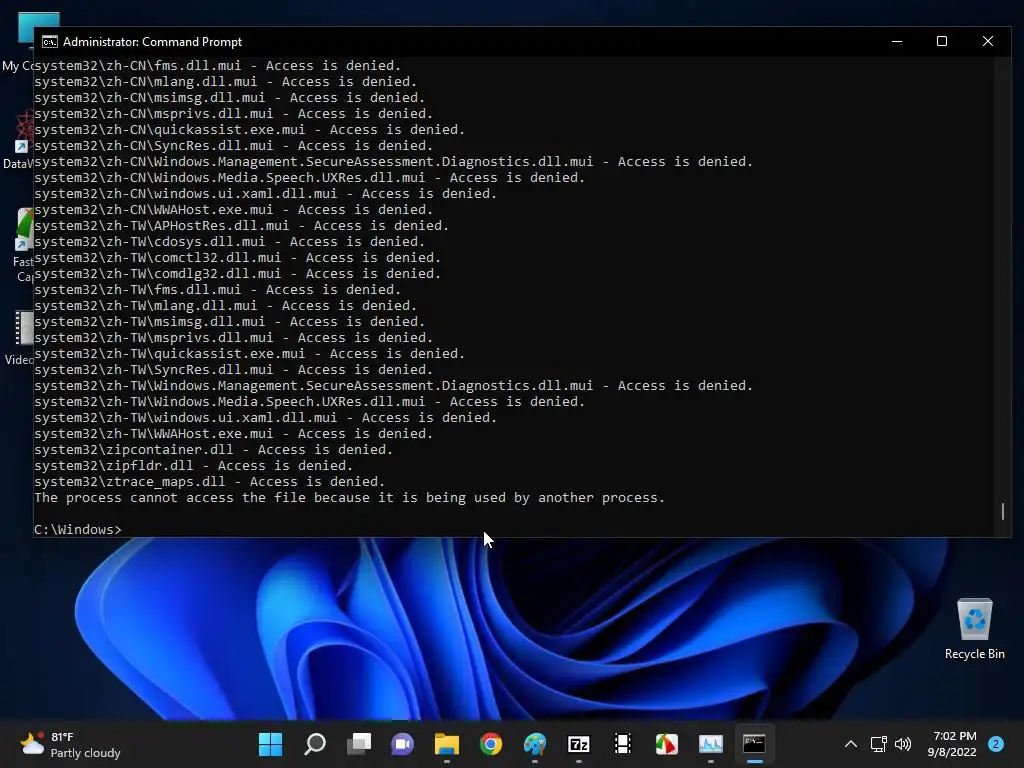The width and height of the screenshot is (1024, 768).
Task: Open network status tray icon
Action: click(878, 744)
